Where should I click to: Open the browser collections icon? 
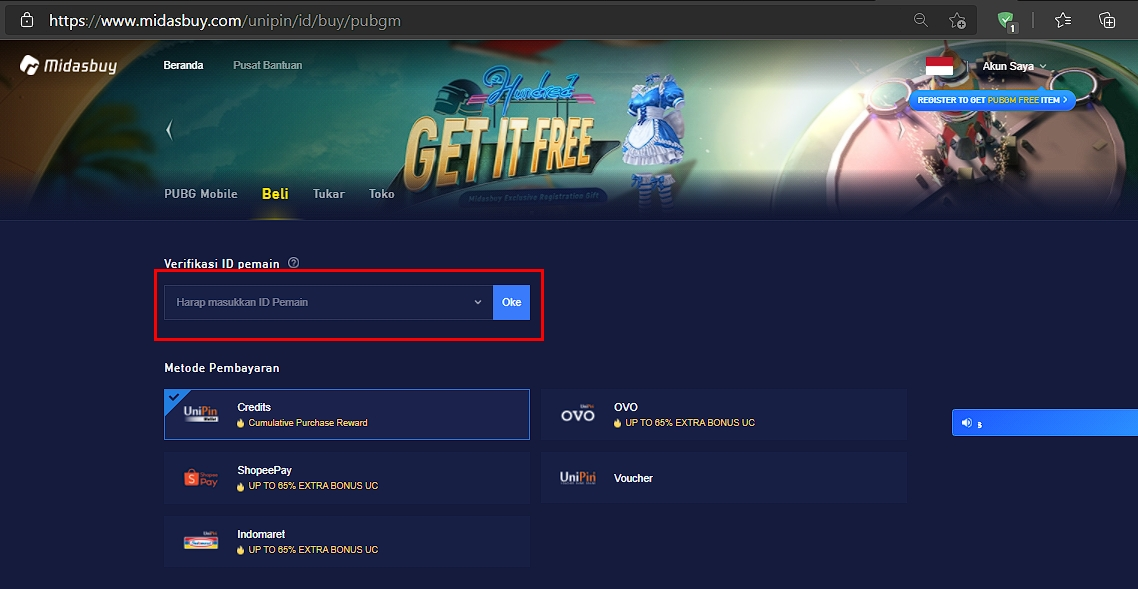[x=1107, y=20]
